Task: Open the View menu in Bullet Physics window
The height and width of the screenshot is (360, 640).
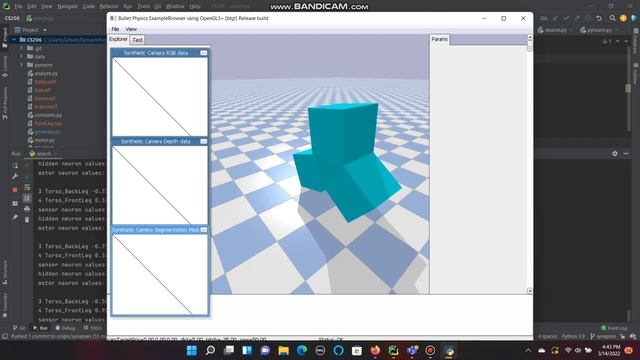Action: (131, 29)
